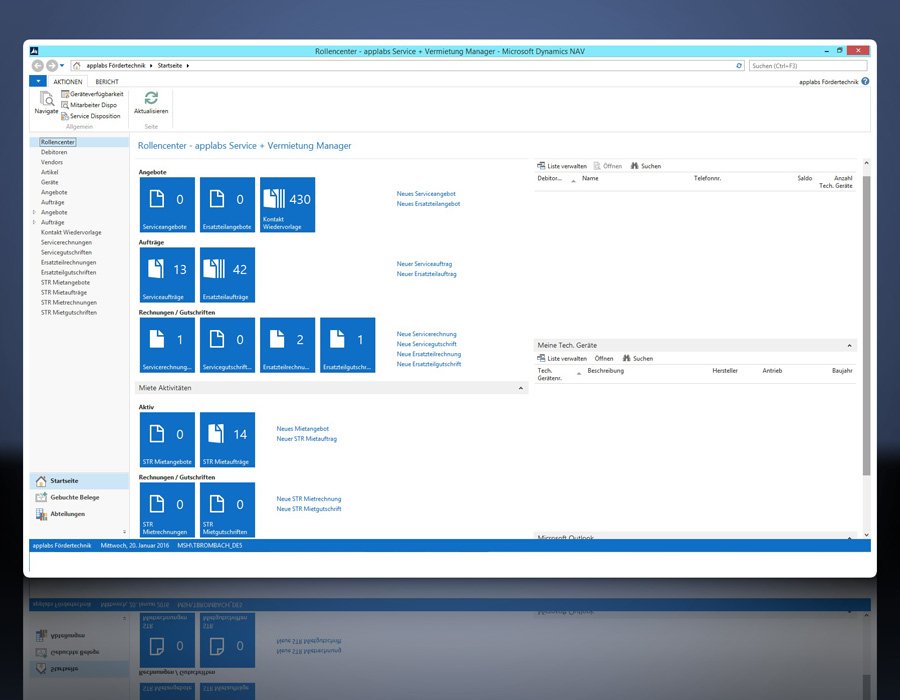Go back with the back arrow

(x=38, y=65)
